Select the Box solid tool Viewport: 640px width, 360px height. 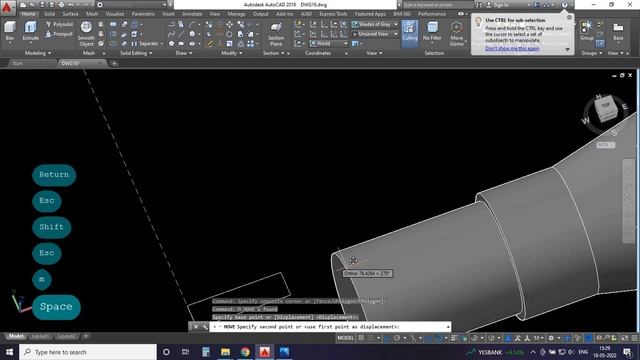pyautogui.click(x=10, y=31)
